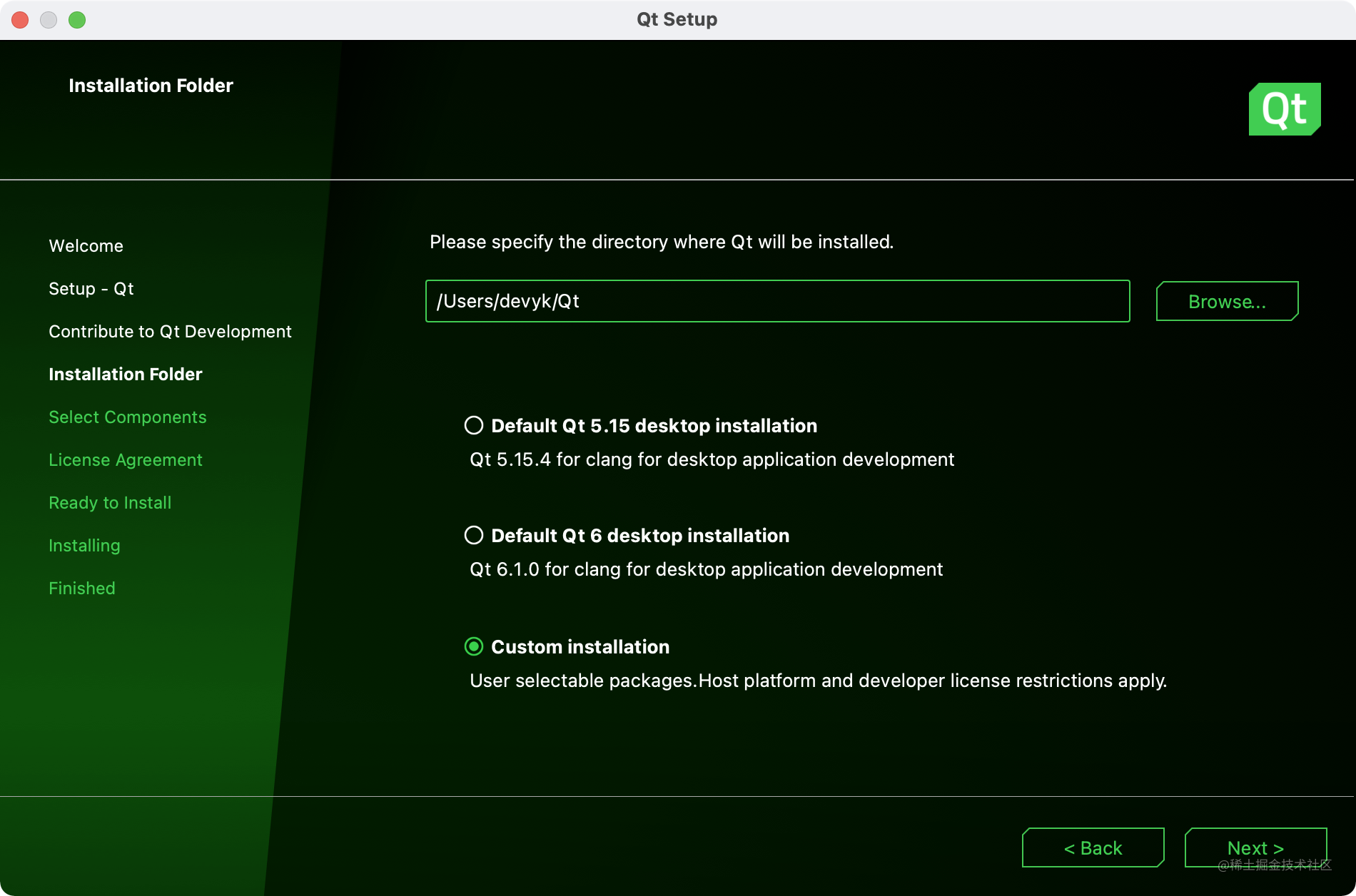Return to previous page with < Back
This screenshot has width=1356, height=896.
[1093, 847]
